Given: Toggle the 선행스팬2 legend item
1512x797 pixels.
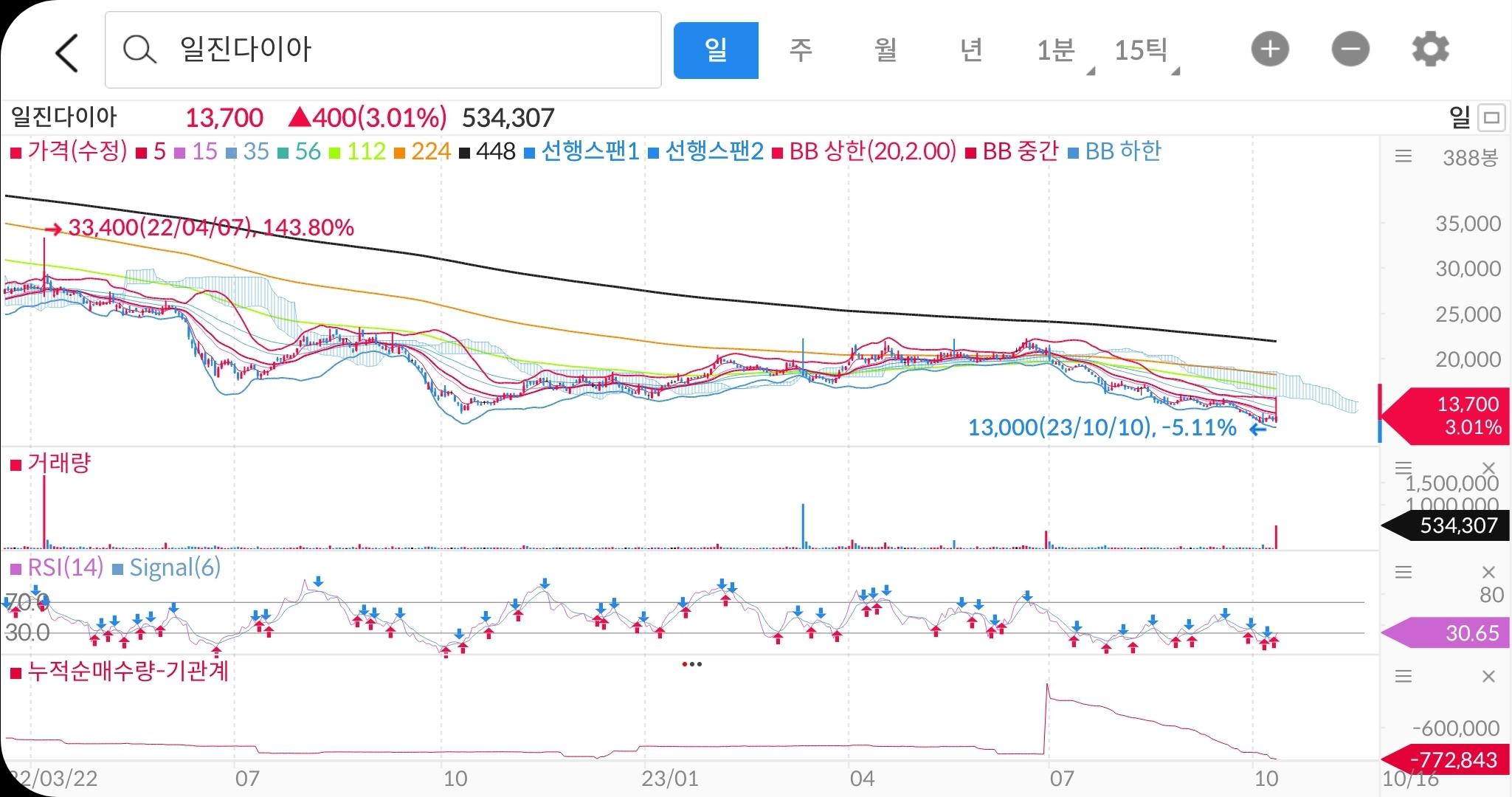Looking at the screenshot, I should 706,152.
